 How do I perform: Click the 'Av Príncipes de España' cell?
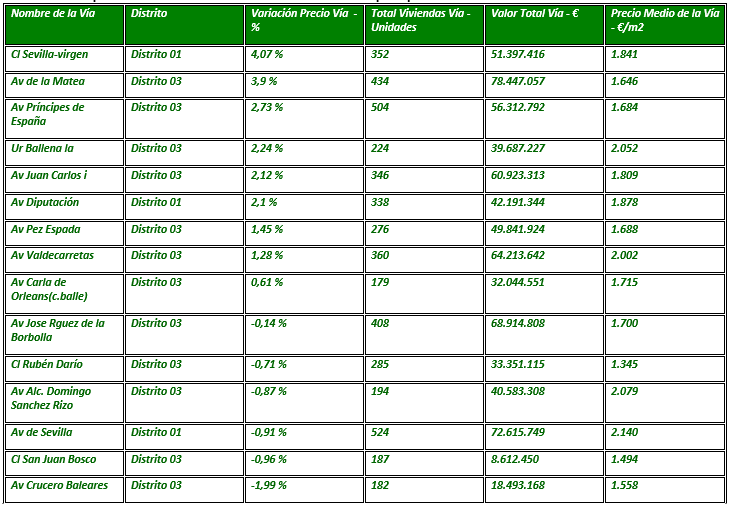47,114
